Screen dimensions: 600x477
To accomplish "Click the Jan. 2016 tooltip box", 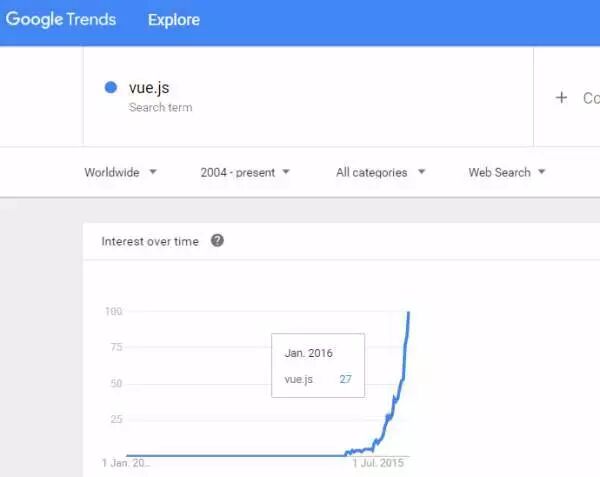I will point(318,365).
